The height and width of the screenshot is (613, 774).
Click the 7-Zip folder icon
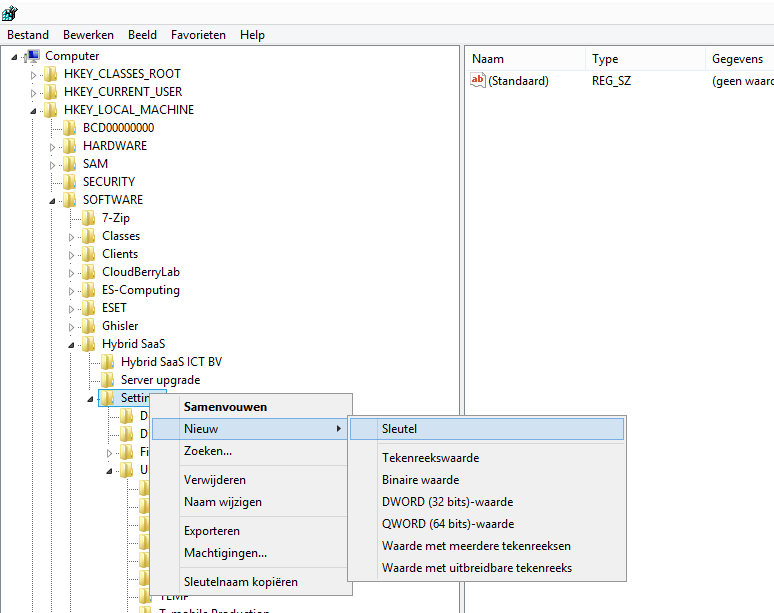(89, 218)
